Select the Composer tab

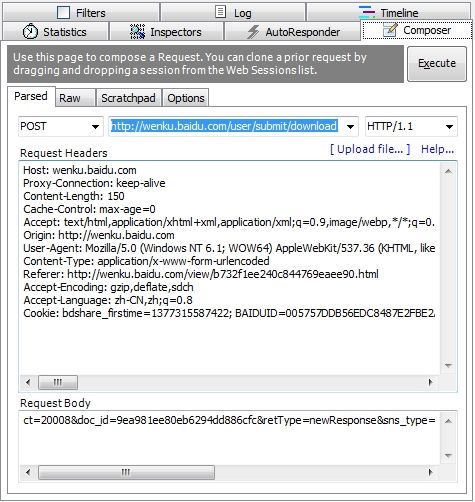click(x=417, y=30)
